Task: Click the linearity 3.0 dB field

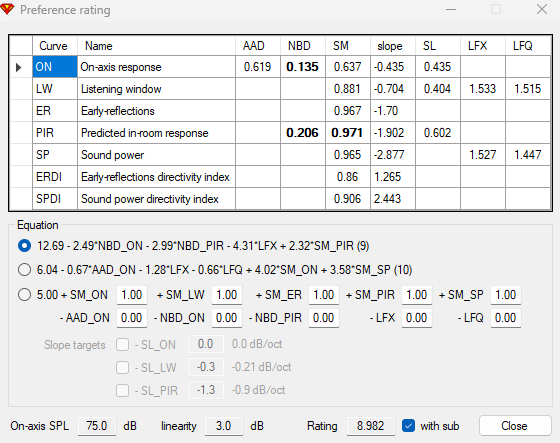Action: (x=224, y=426)
